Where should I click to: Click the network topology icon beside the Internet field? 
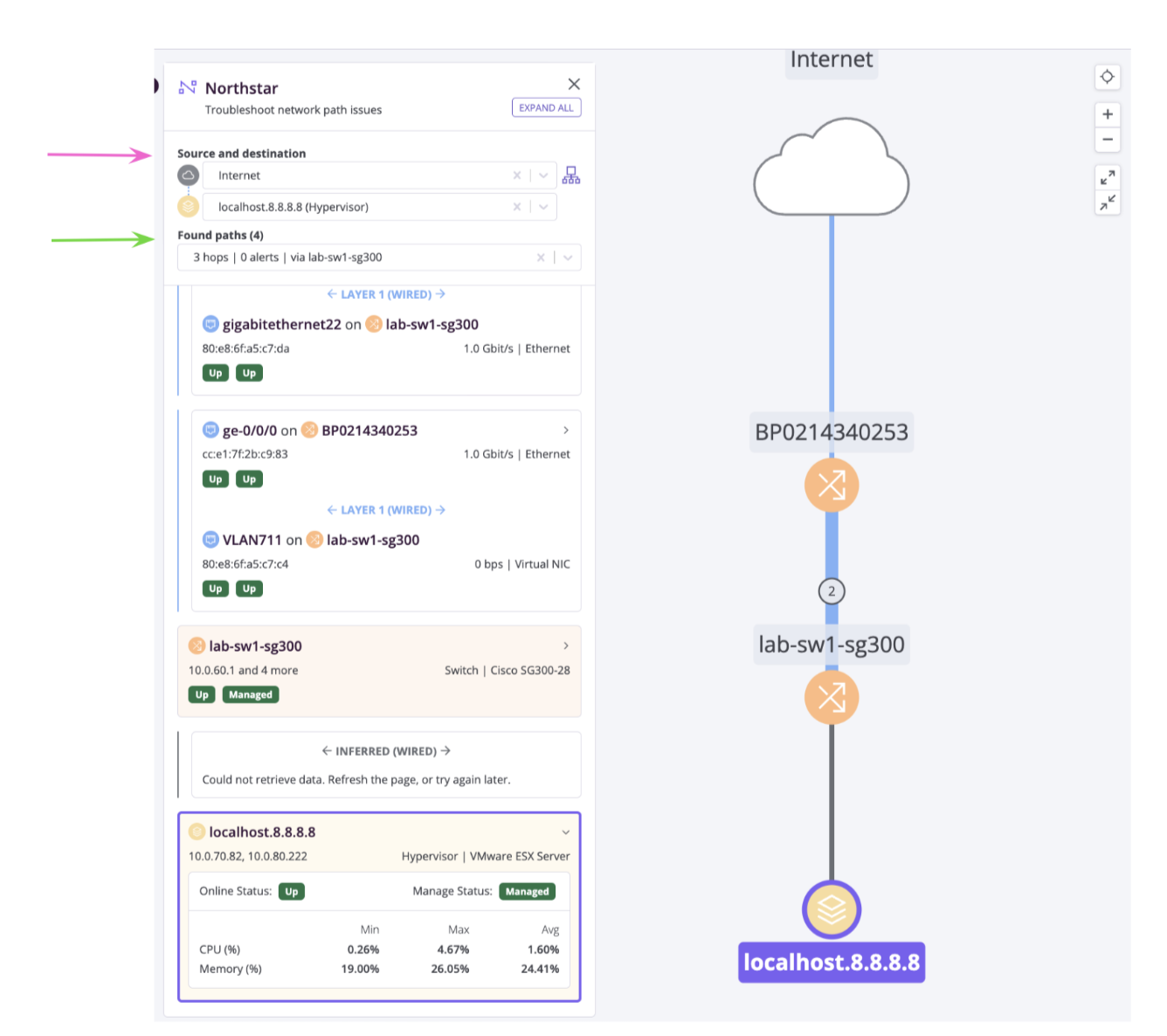point(570,175)
